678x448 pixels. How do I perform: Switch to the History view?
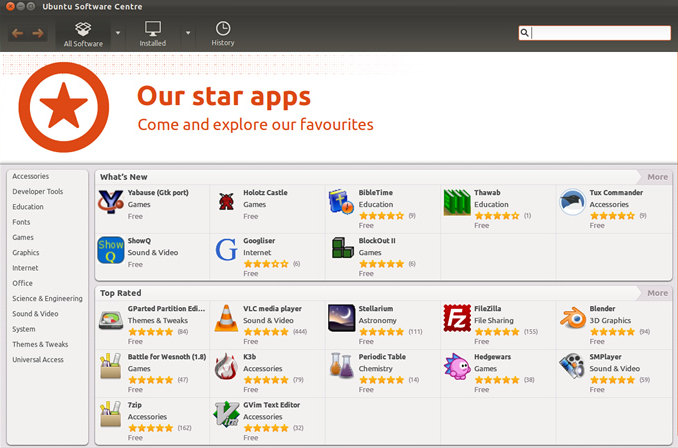[x=223, y=34]
